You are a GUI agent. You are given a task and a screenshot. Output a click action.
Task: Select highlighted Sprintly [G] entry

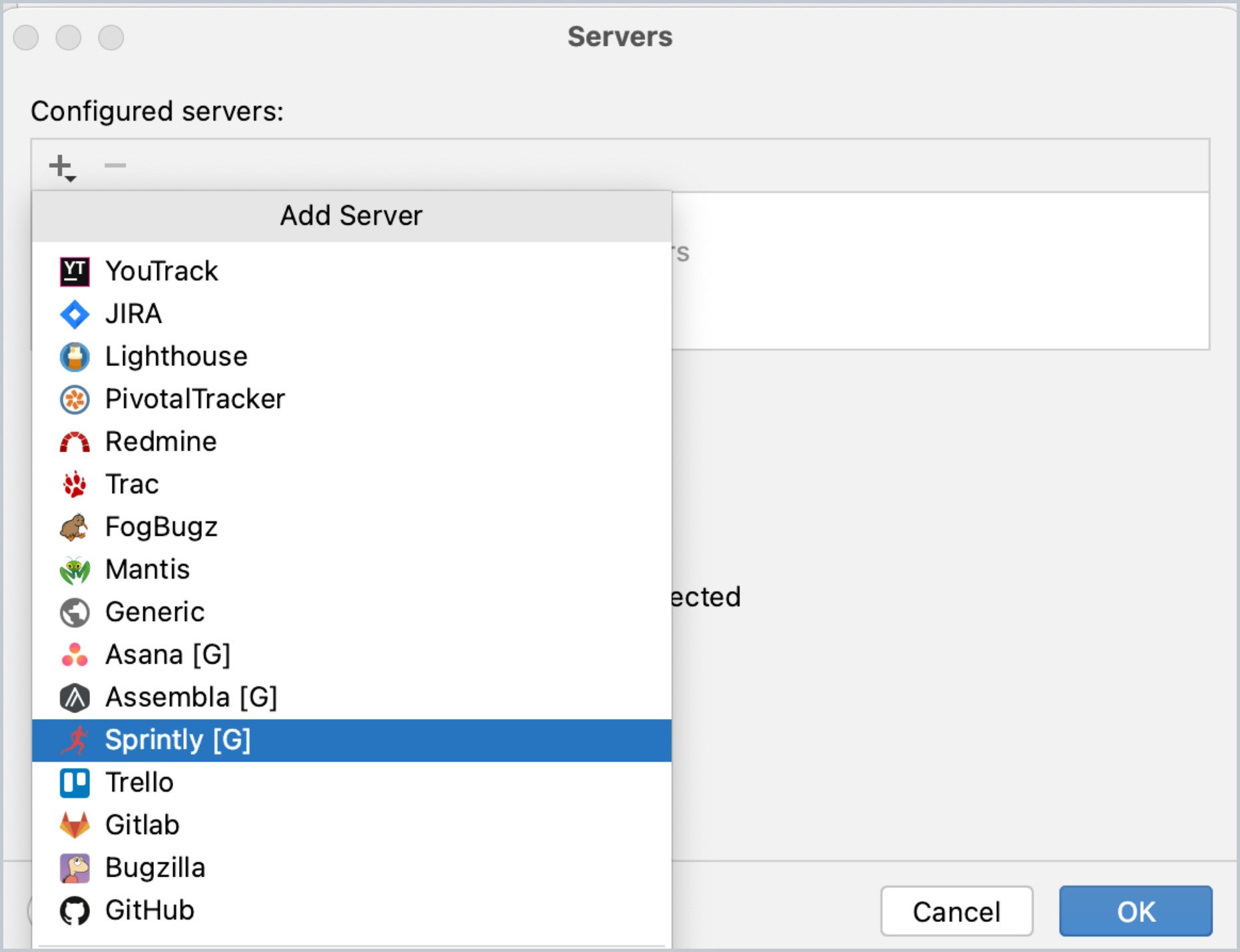[352, 740]
